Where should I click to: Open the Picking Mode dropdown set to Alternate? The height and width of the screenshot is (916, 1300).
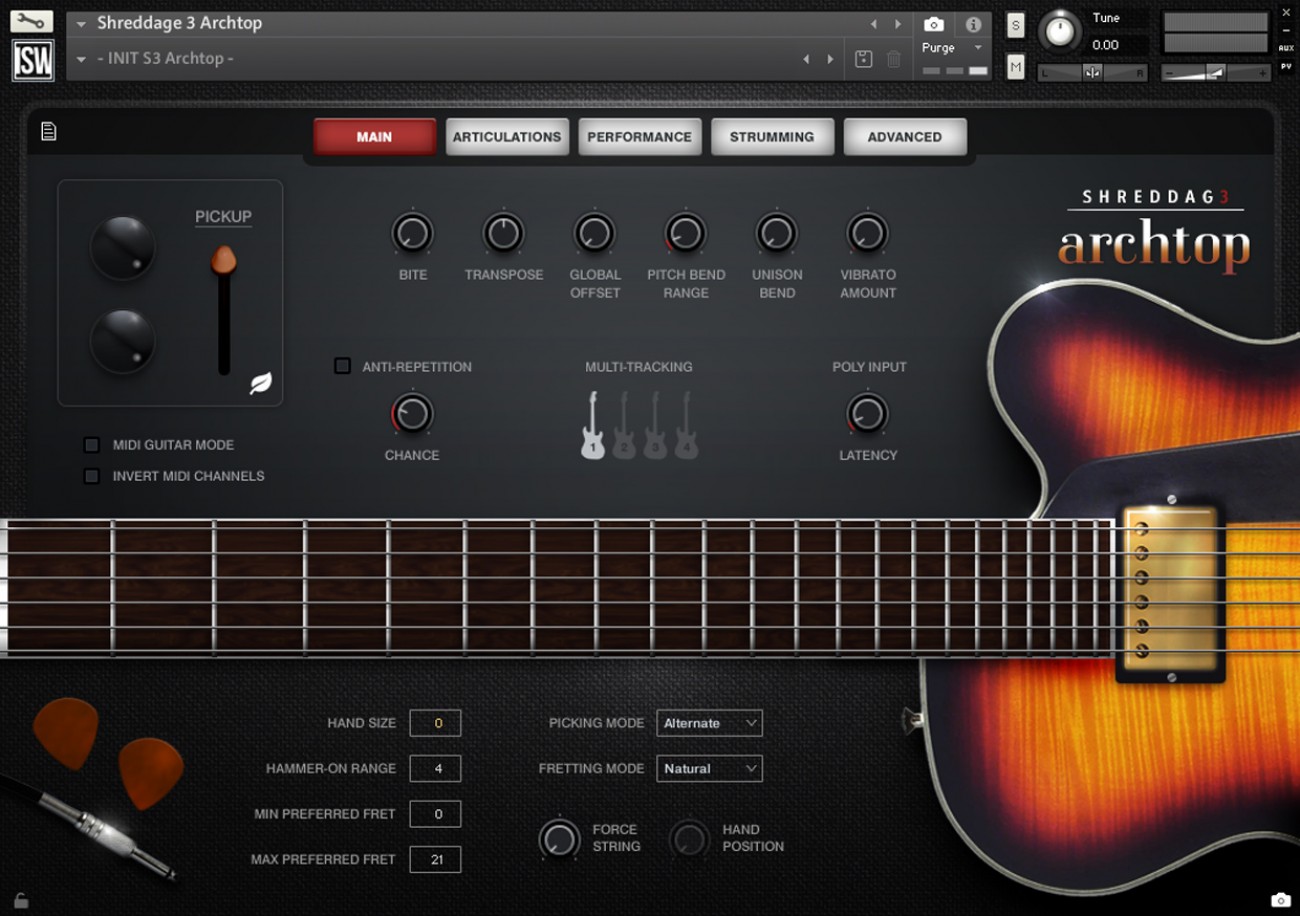709,722
